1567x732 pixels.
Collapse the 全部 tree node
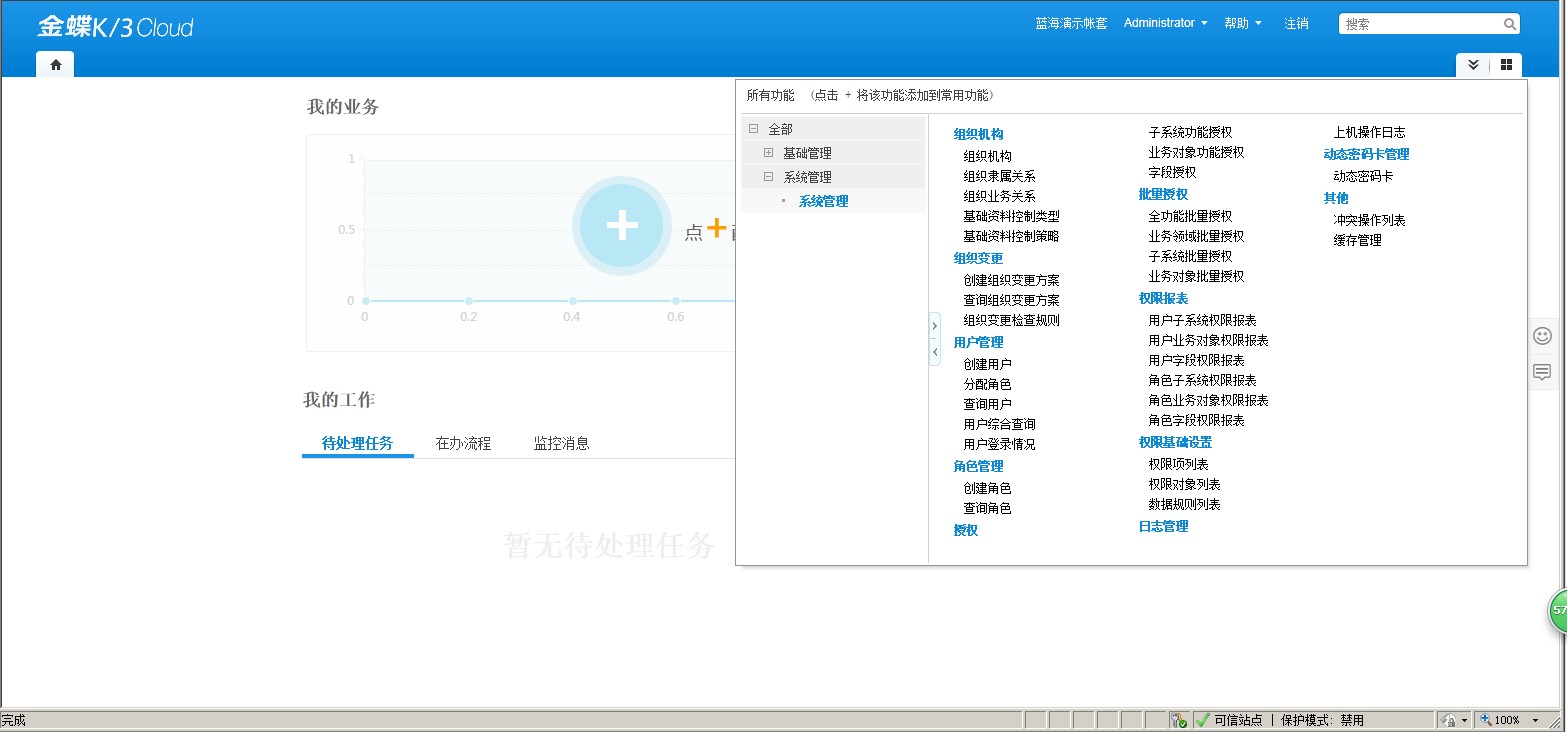pyautogui.click(x=753, y=129)
